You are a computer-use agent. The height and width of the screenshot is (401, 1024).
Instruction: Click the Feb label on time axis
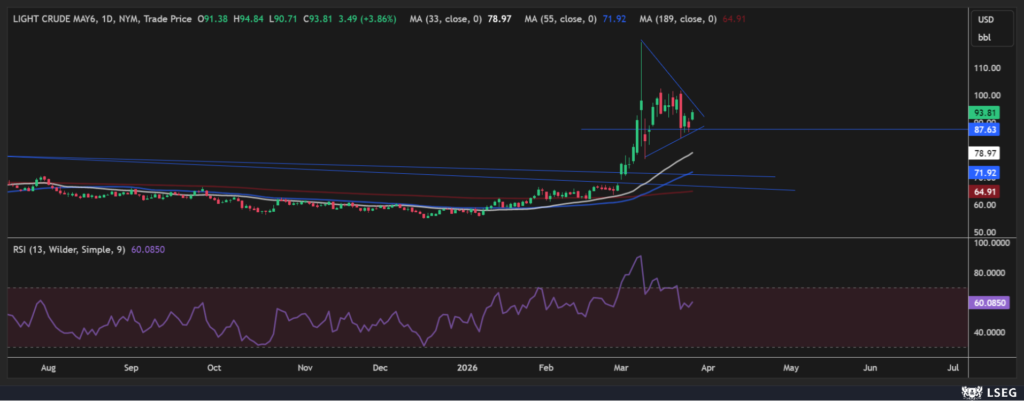(x=547, y=368)
